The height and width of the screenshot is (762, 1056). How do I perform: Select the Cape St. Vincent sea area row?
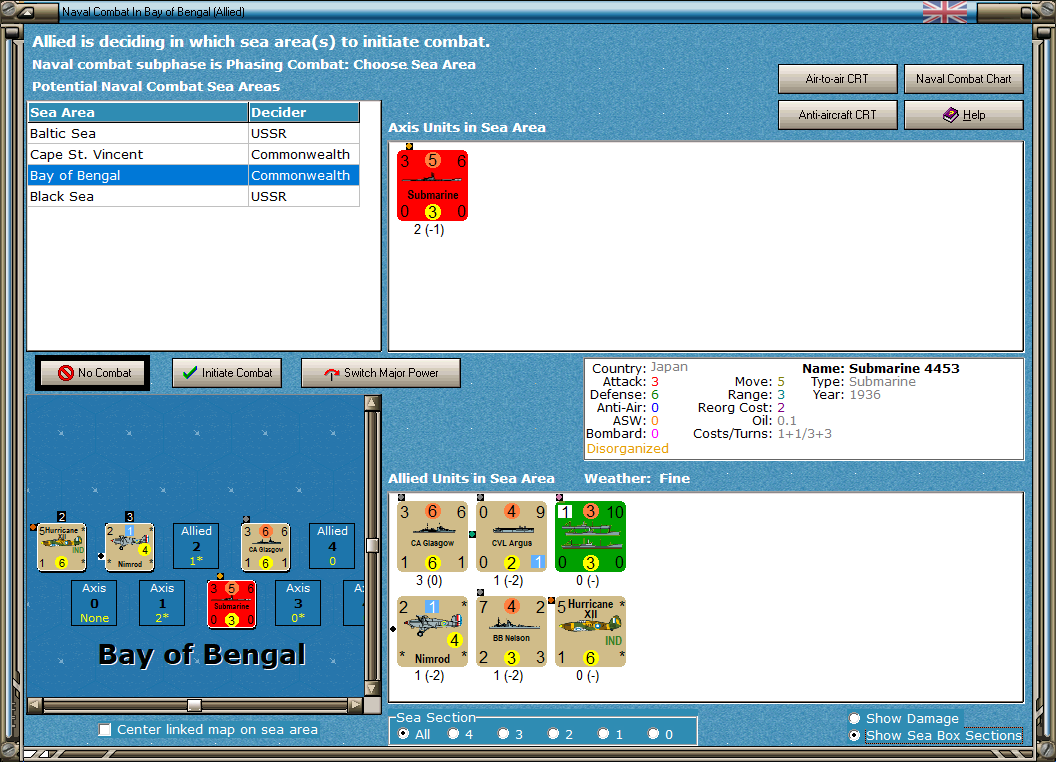point(193,154)
